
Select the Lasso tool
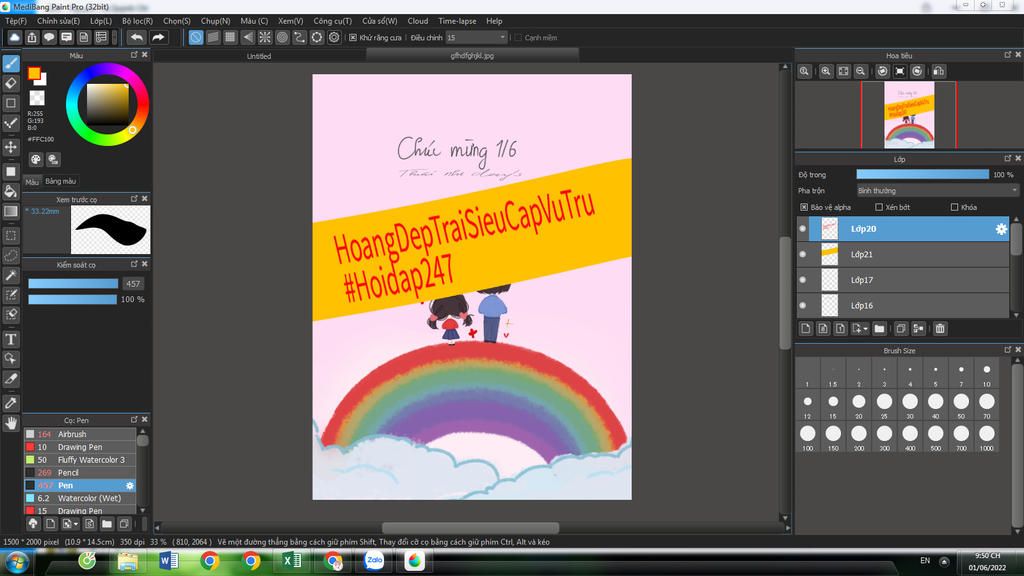click(x=11, y=255)
